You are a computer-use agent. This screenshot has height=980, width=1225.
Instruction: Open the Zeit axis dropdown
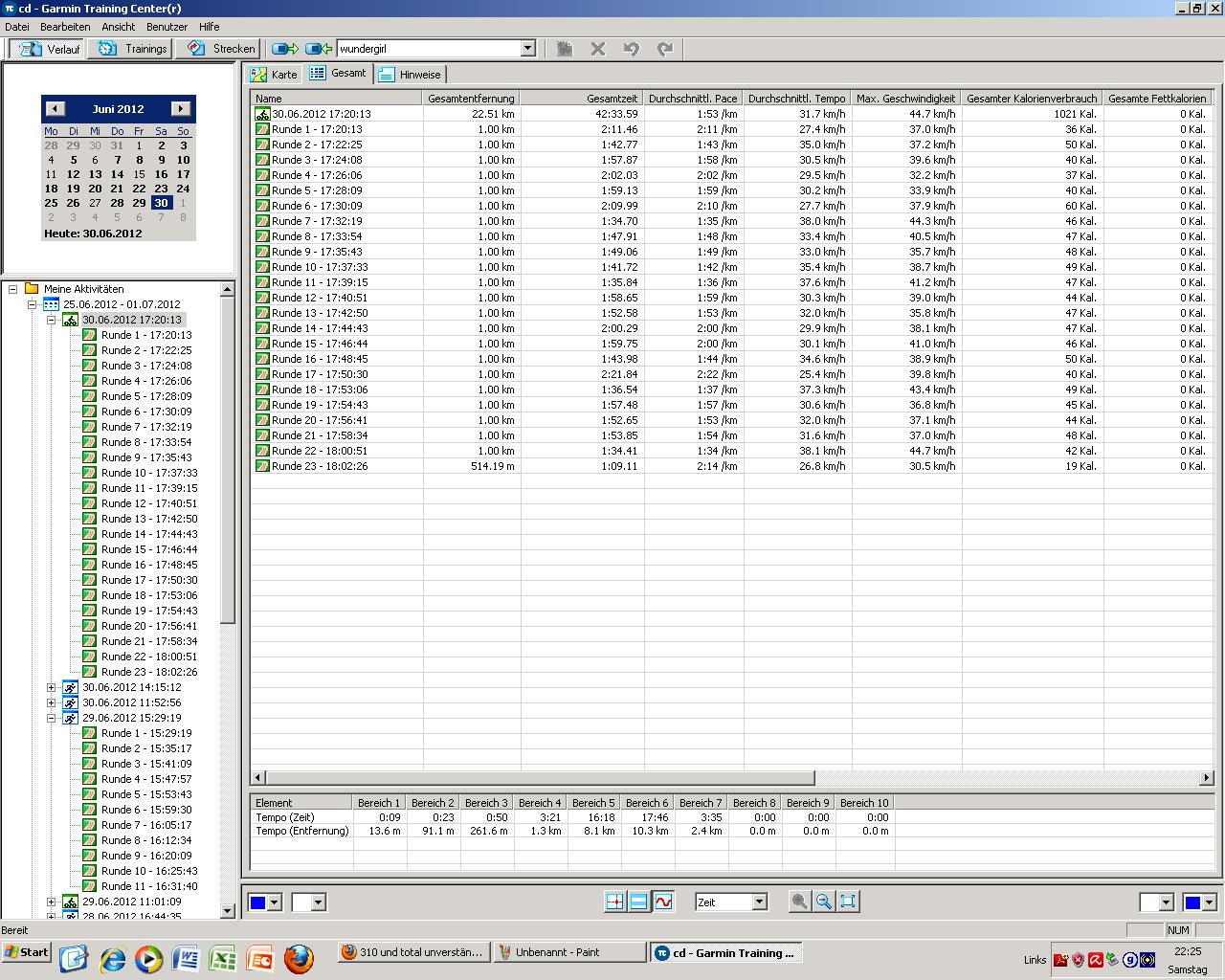pyautogui.click(x=759, y=902)
